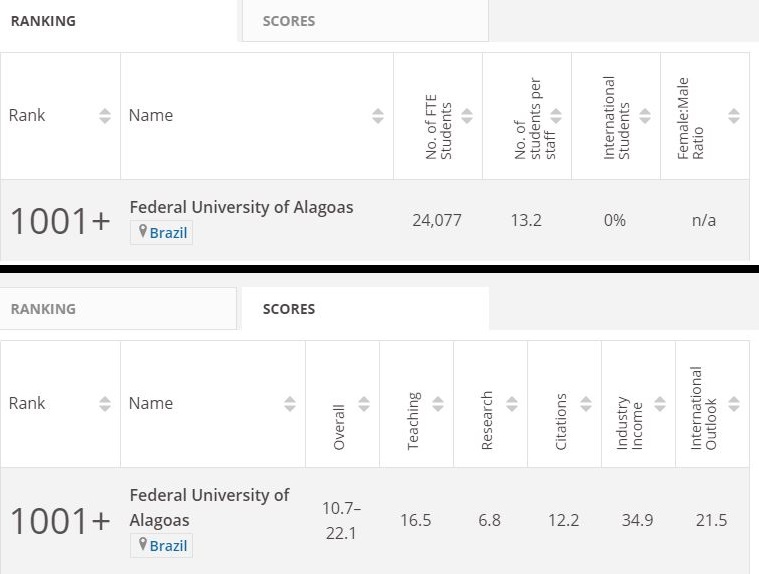Sort by Female:Male Ratio arrows

[x=734, y=116]
